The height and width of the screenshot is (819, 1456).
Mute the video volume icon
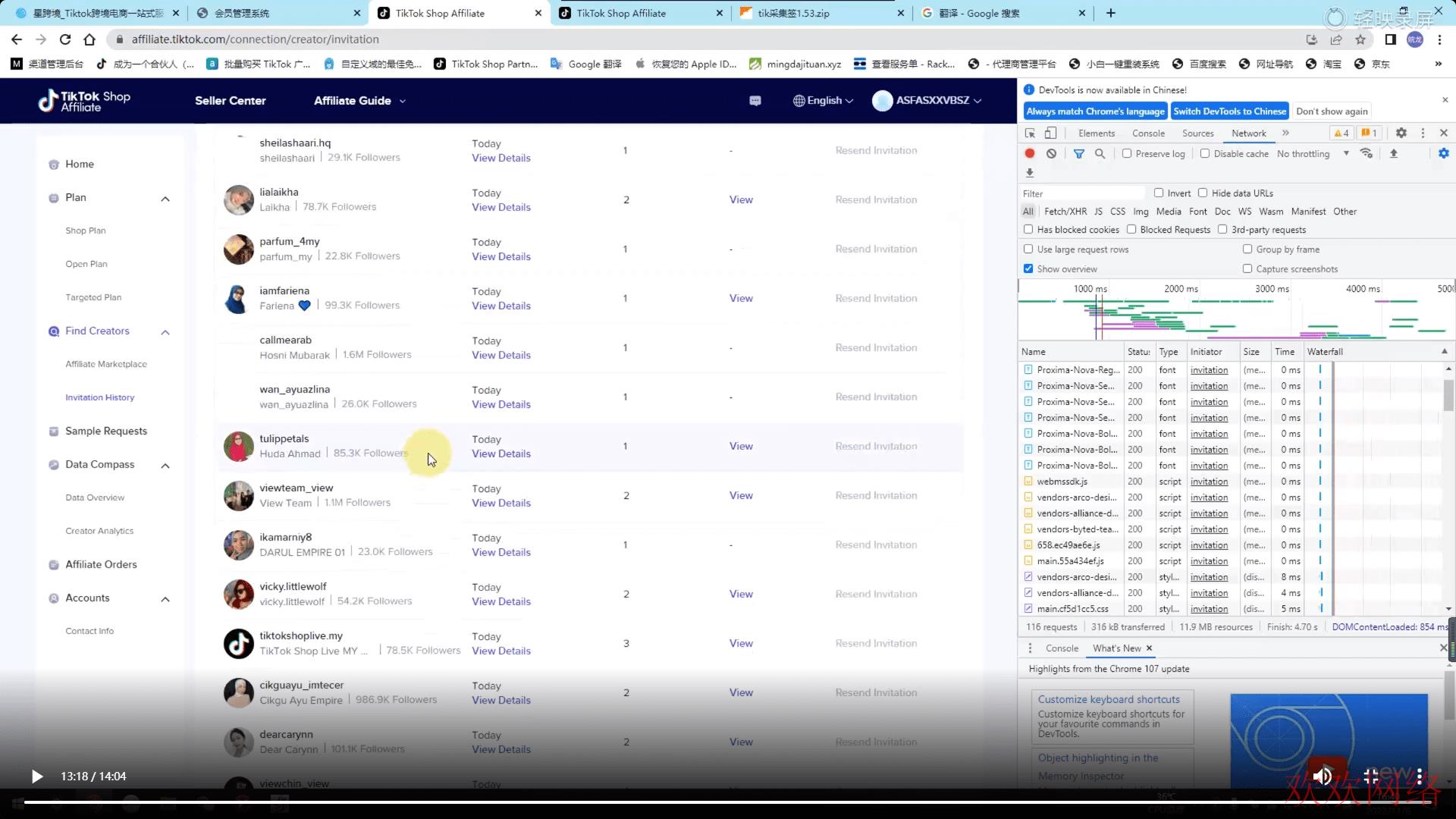(1323, 776)
